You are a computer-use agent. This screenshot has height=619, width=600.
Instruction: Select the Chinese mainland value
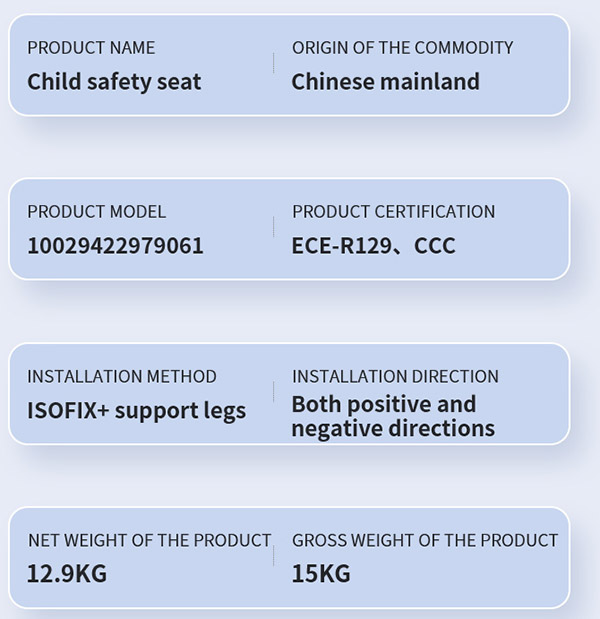point(385,82)
